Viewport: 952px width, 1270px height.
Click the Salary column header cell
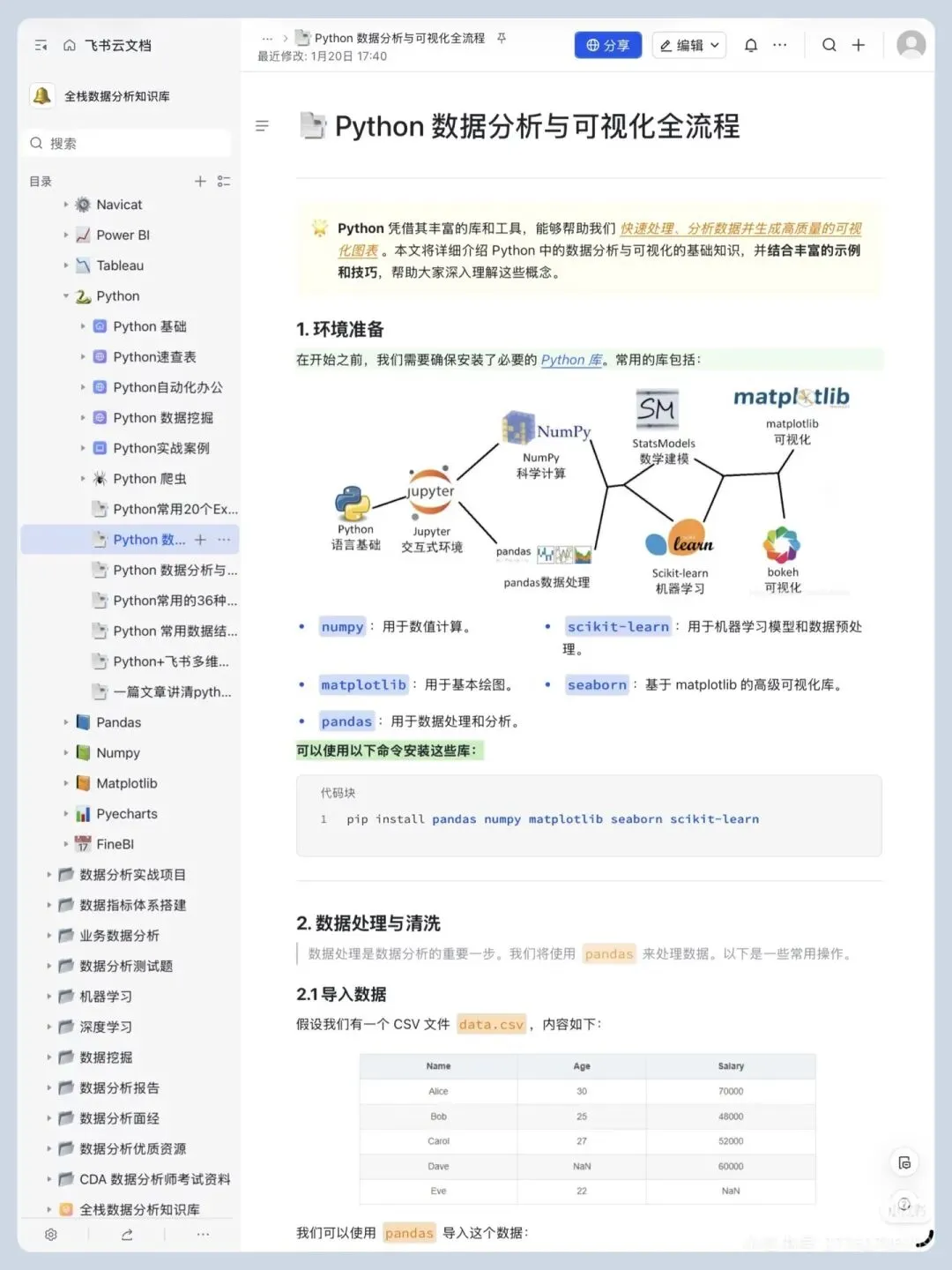coord(731,1066)
